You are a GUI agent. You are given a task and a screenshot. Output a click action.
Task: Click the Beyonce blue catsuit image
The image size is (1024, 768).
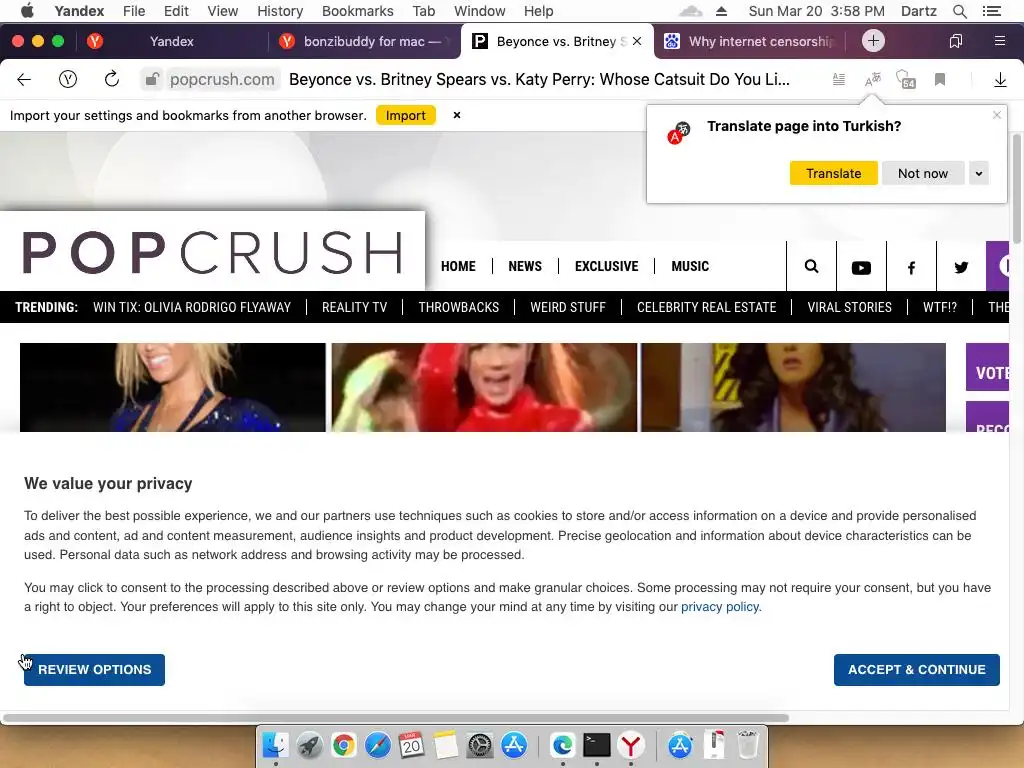(x=172, y=387)
